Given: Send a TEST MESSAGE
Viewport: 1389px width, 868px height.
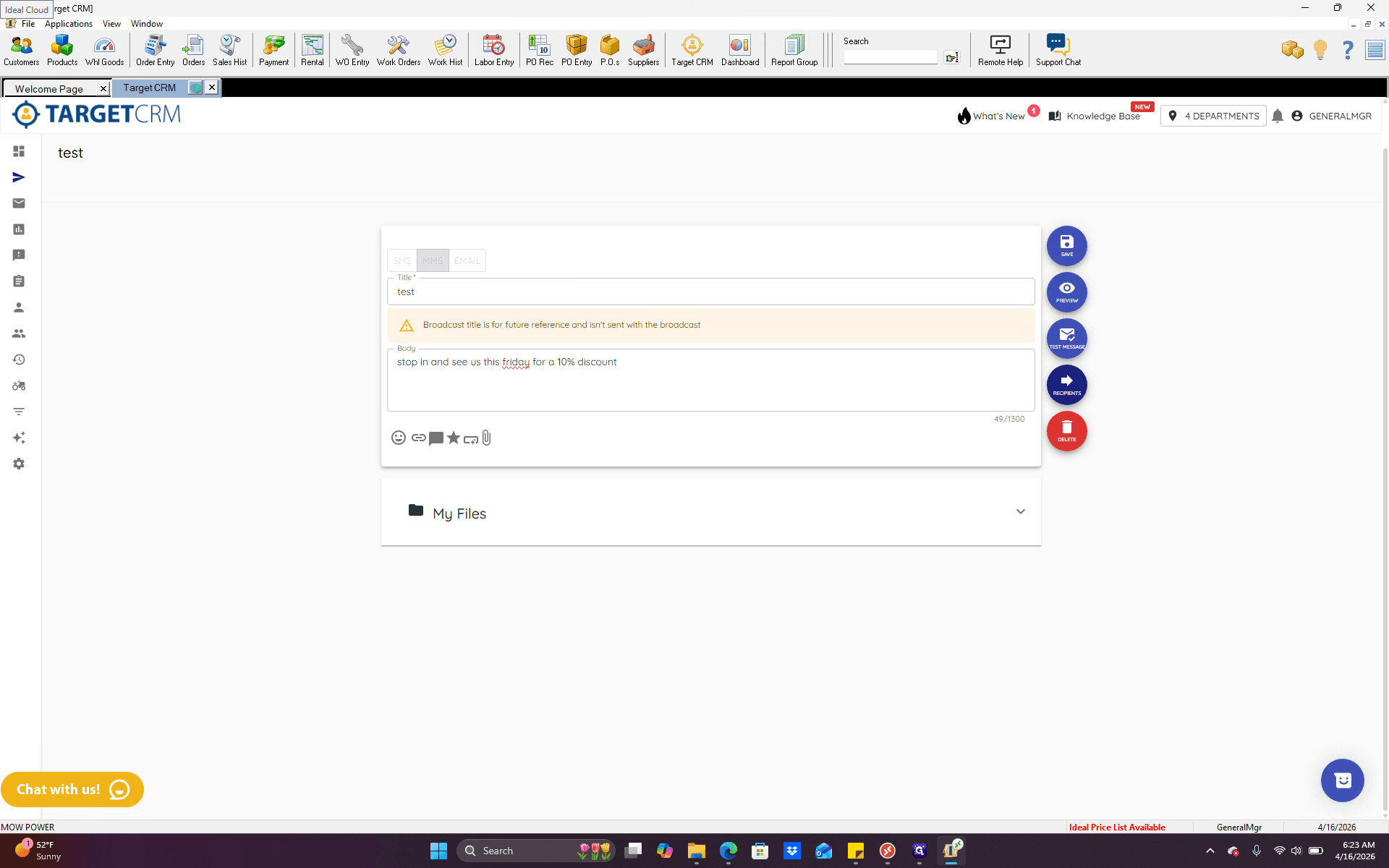Looking at the screenshot, I should [x=1066, y=339].
